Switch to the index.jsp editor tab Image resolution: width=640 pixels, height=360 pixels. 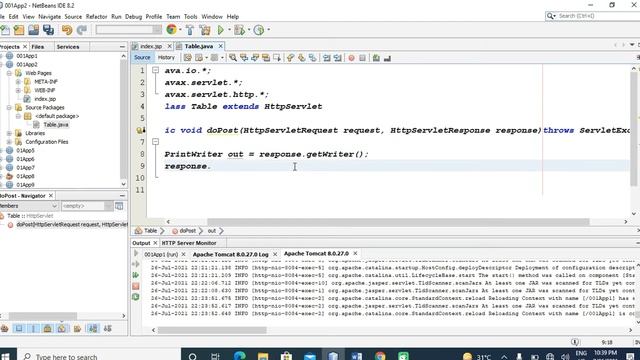point(151,47)
